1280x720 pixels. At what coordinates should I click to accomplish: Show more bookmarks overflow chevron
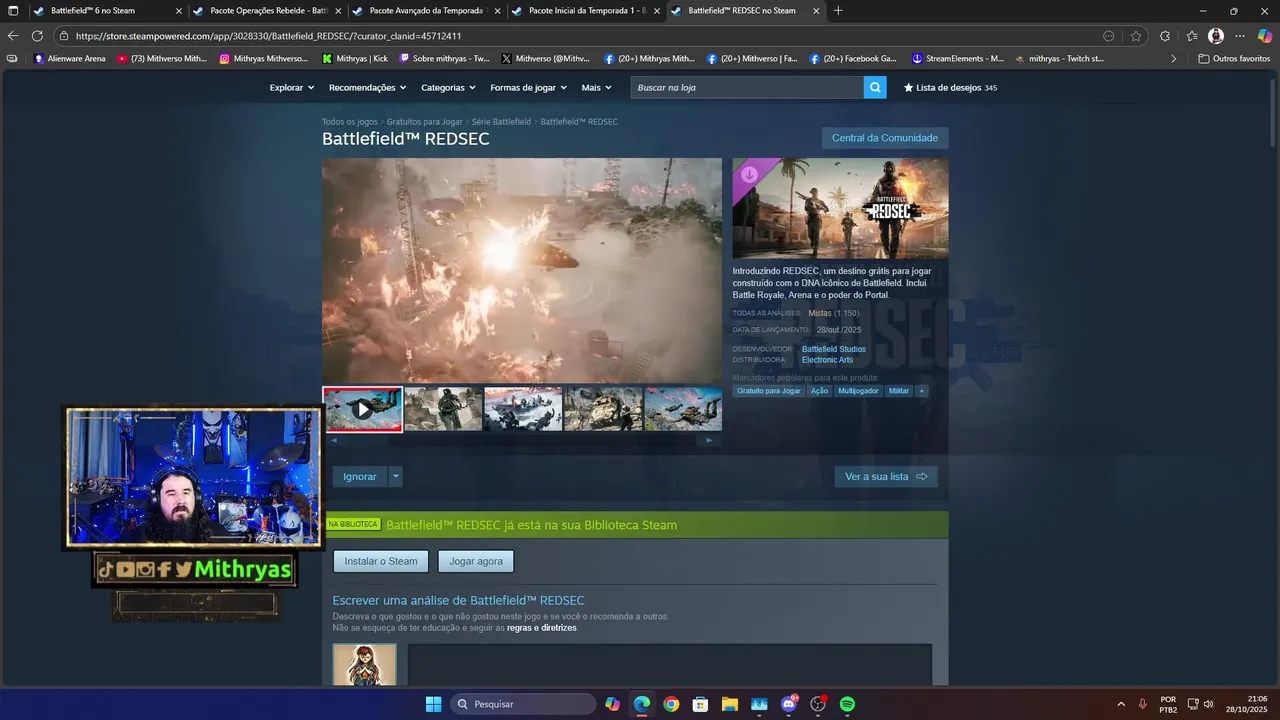[1174, 58]
